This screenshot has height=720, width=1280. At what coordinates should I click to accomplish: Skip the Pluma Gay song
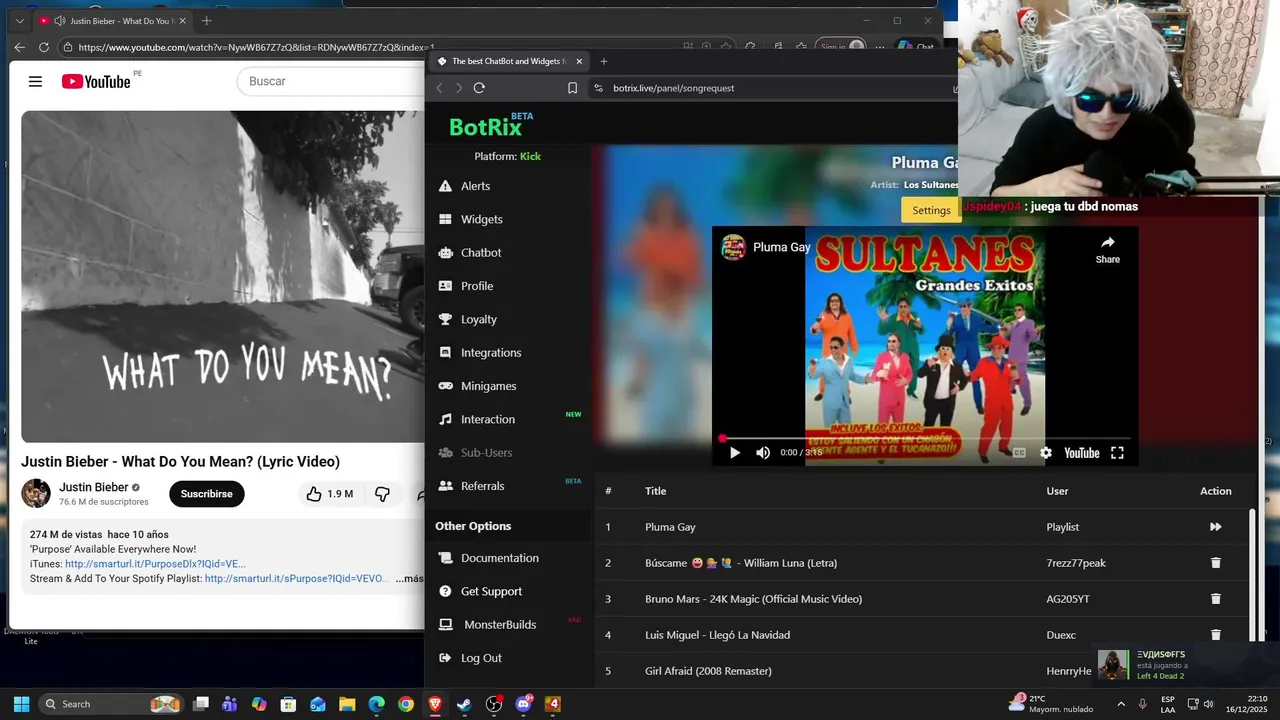(1216, 527)
